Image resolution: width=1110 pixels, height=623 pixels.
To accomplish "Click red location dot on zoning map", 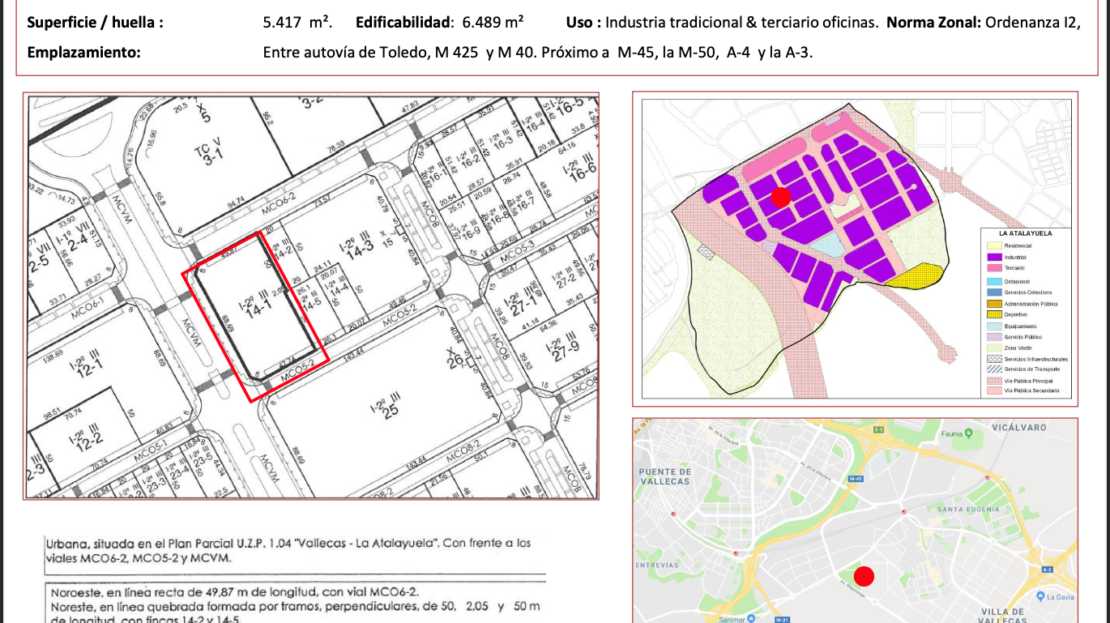I will [x=781, y=197].
